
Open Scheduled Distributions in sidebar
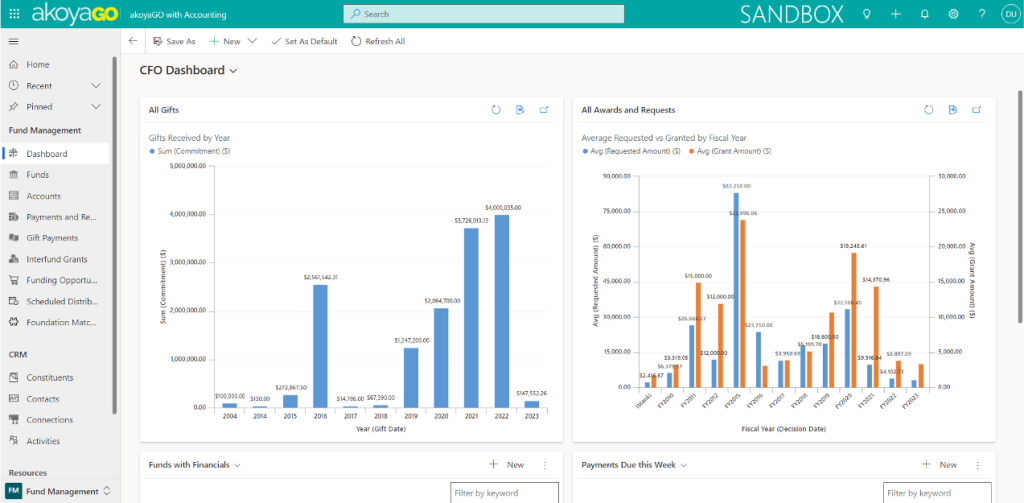pos(60,301)
